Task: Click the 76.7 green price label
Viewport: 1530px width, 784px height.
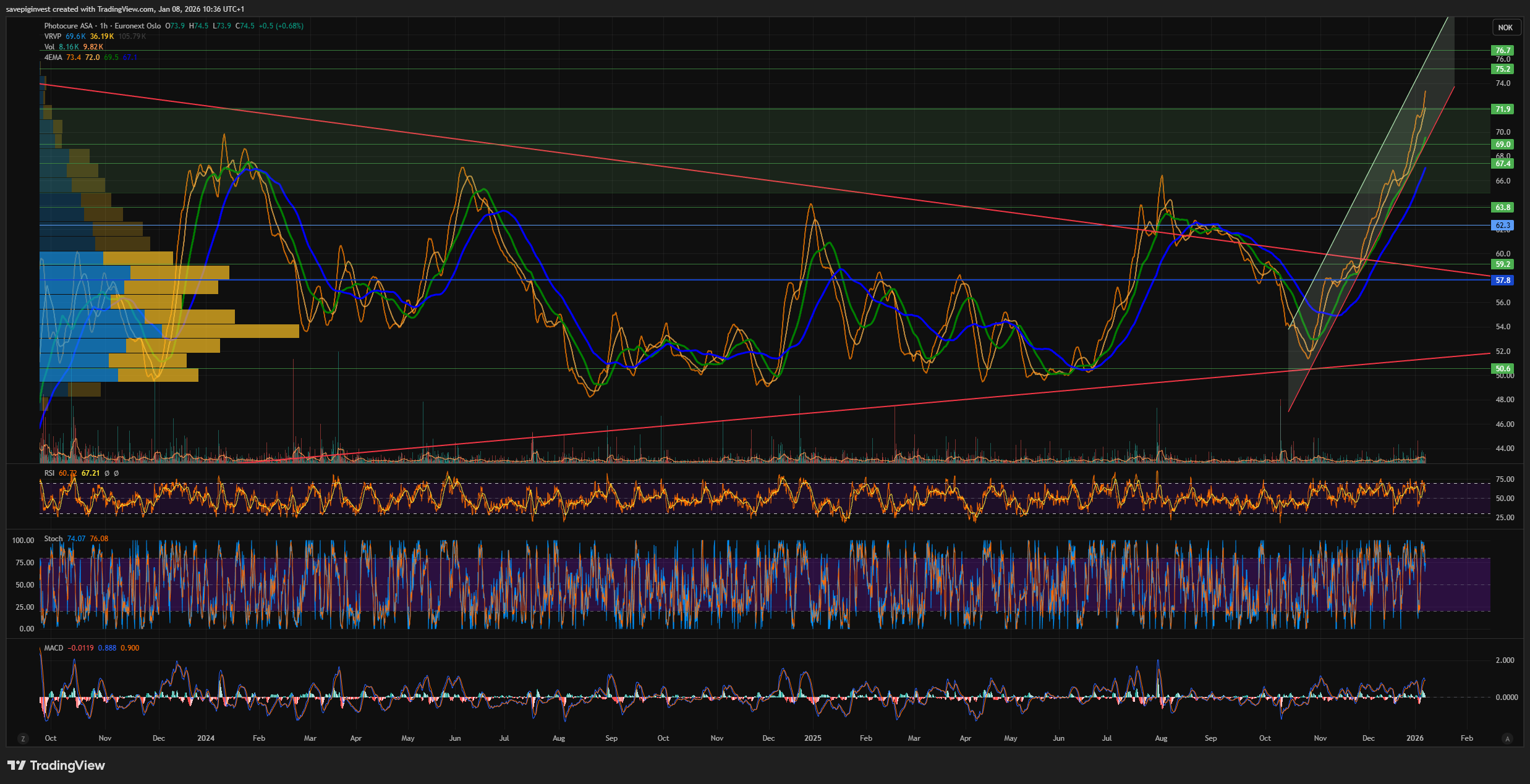Action: point(1503,51)
